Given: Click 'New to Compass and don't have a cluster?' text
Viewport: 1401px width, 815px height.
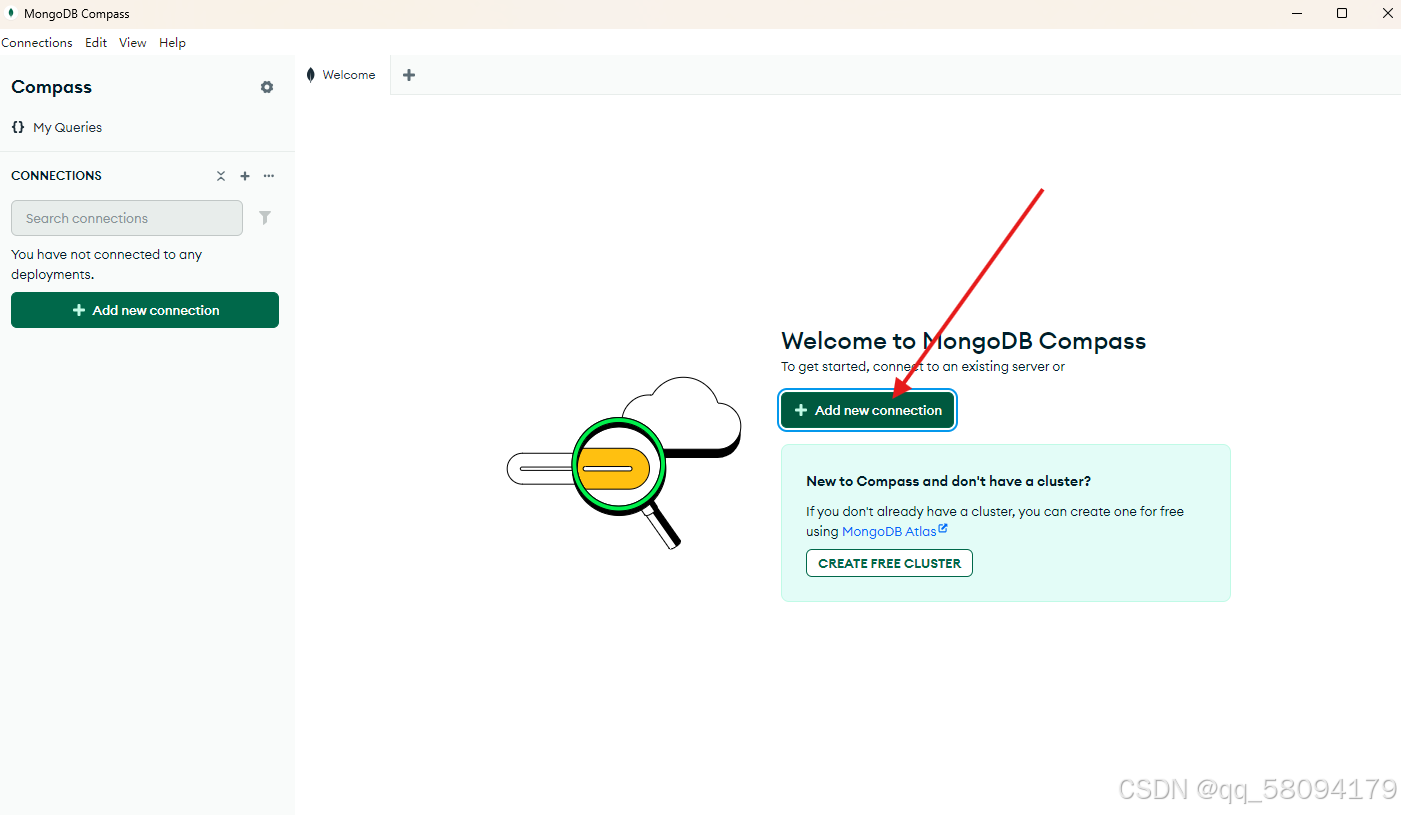Looking at the screenshot, I should 948,481.
